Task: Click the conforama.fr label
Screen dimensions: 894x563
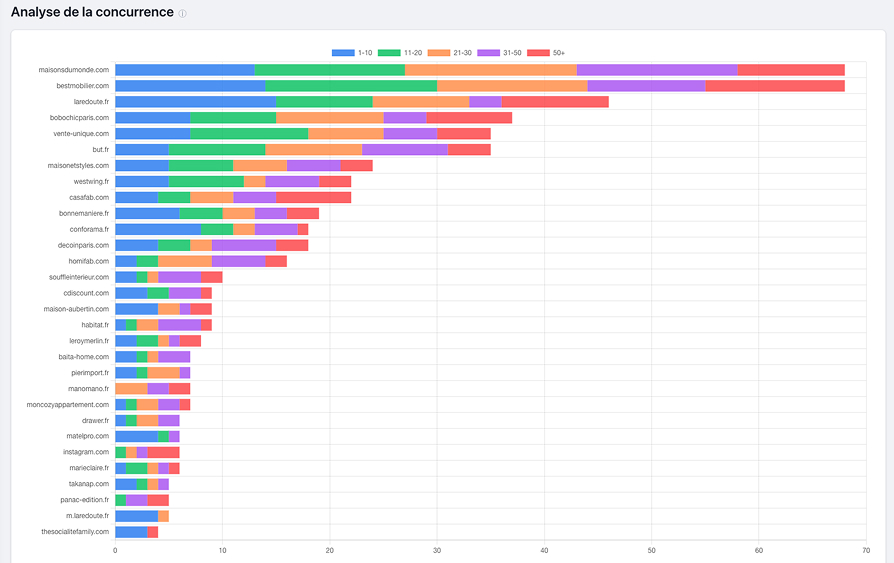Action: pyautogui.click(x=90, y=229)
